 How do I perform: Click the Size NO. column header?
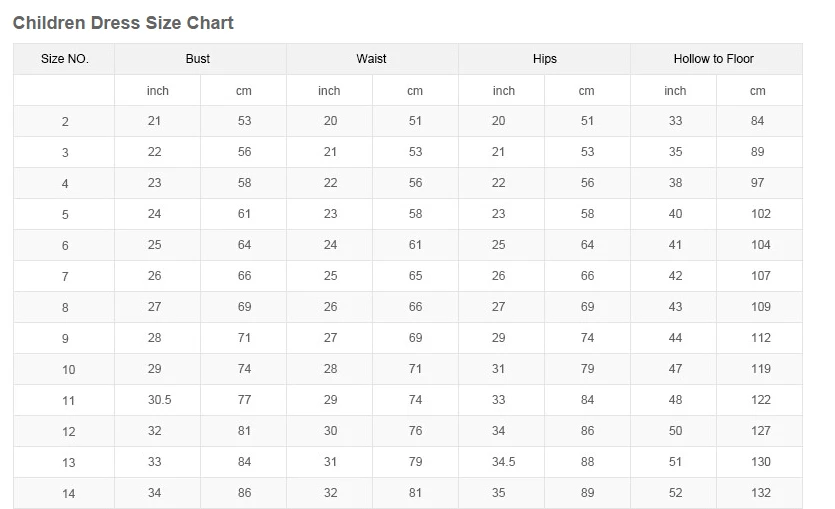click(x=65, y=59)
